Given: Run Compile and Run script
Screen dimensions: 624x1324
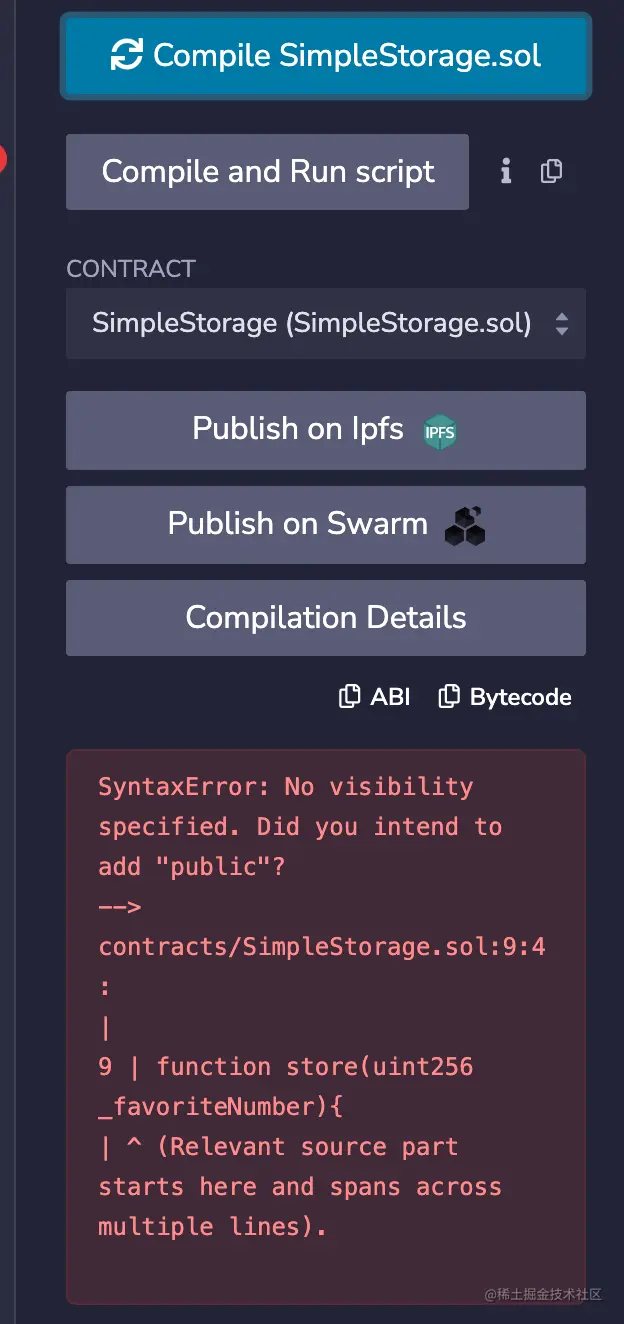Looking at the screenshot, I should tap(267, 172).
